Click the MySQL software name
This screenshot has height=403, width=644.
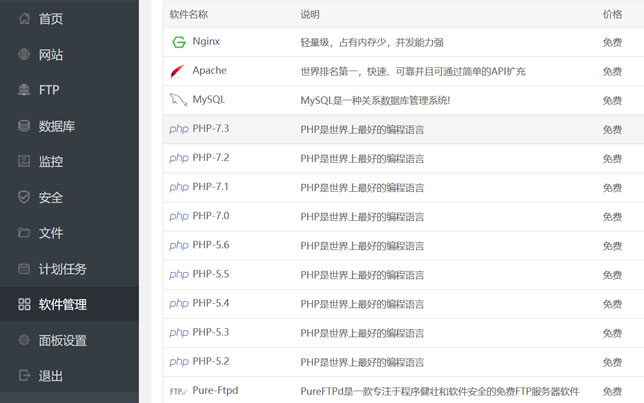pyautogui.click(x=209, y=99)
